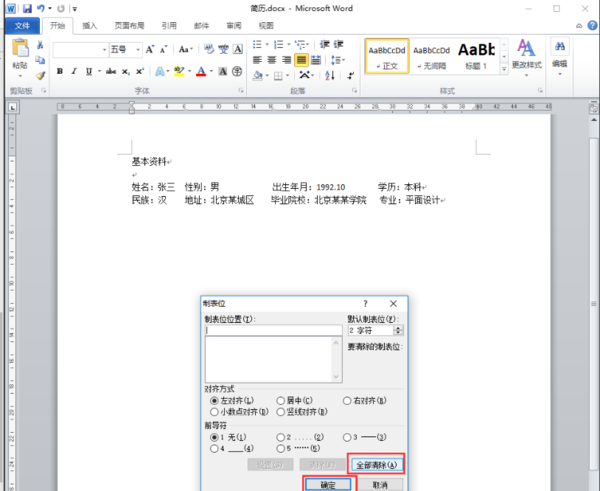
Task: Select Right alignment radio in tab dialog
Action: [347, 401]
